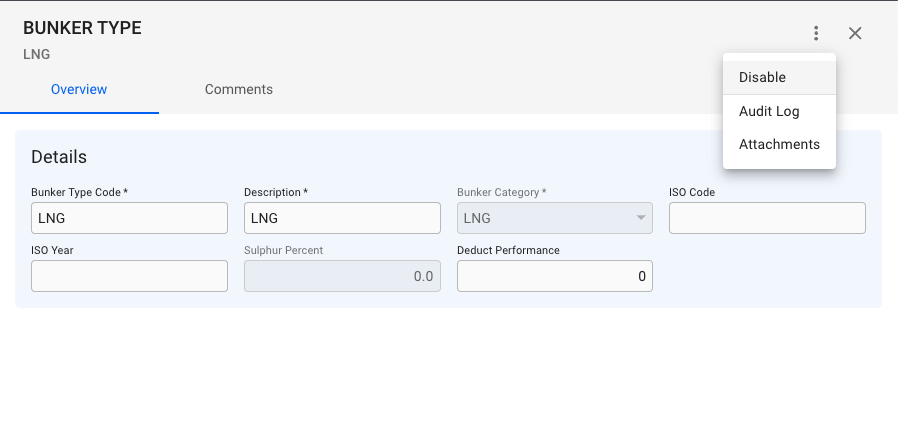Focus the Description text field

[x=342, y=218]
